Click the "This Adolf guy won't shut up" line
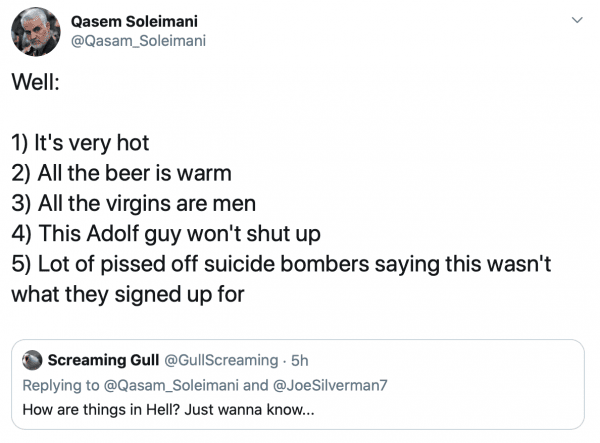Screen dimensions: 600x443 pos(161,235)
